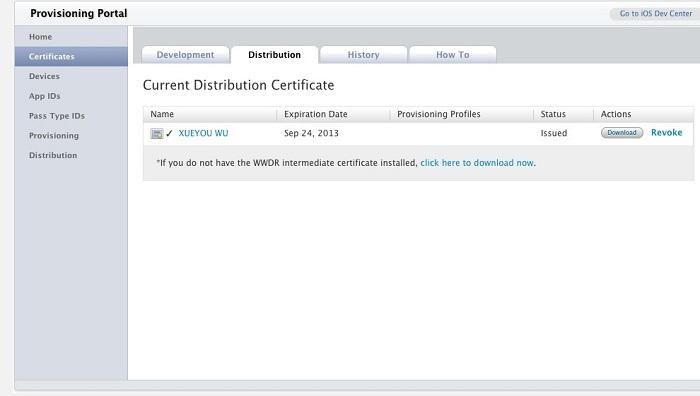Image resolution: width=700 pixels, height=396 pixels.
Task: Switch to the Development tab
Action: (185, 54)
